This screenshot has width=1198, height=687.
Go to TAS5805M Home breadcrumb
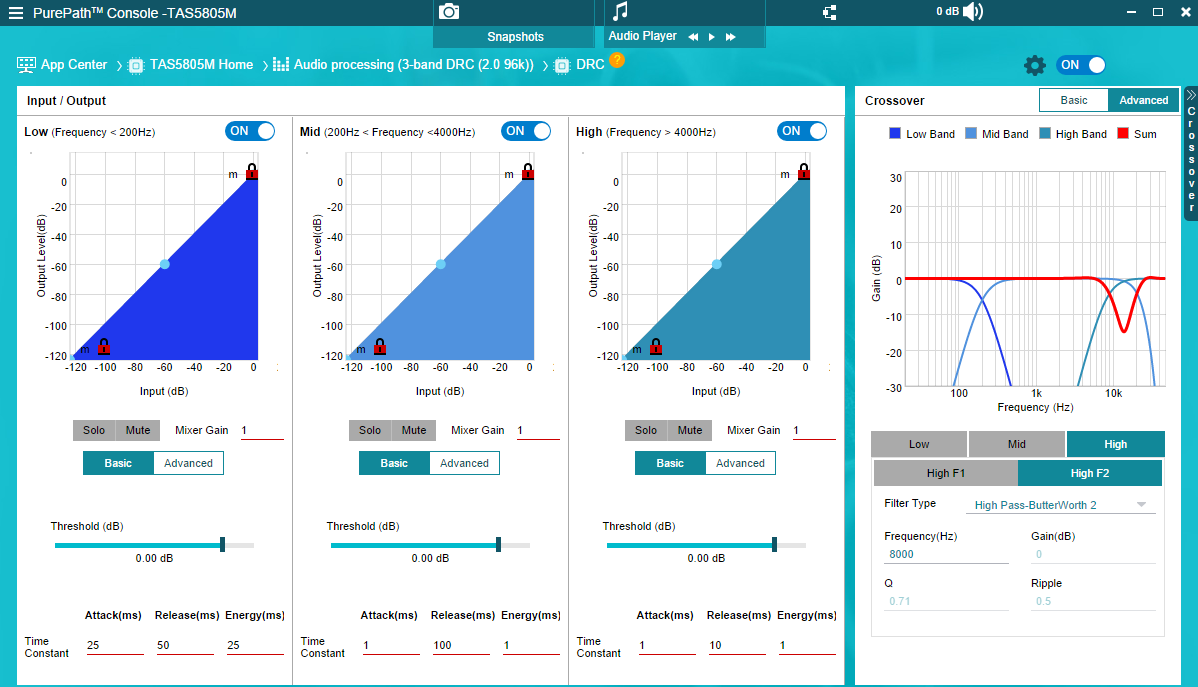pyautogui.click(x=202, y=65)
